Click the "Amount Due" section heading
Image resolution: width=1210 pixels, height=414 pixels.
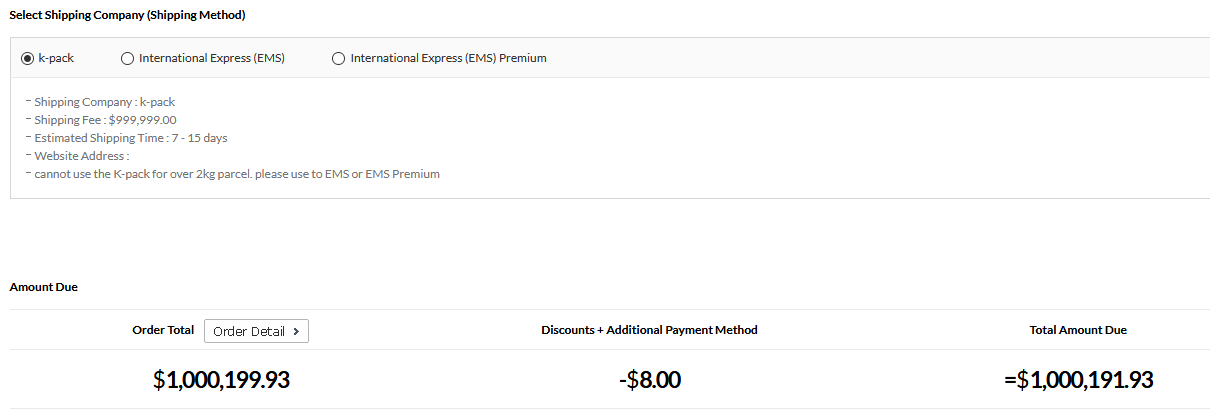[43, 287]
